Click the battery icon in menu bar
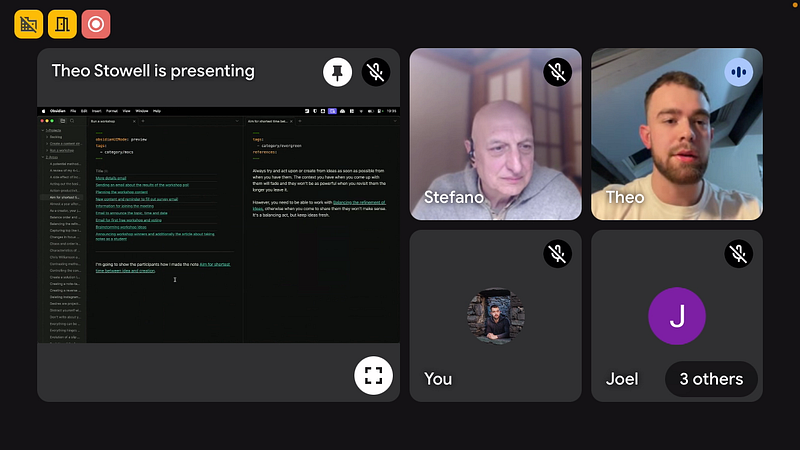The width and height of the screenshot is (800, 450). tap(370, 111)
